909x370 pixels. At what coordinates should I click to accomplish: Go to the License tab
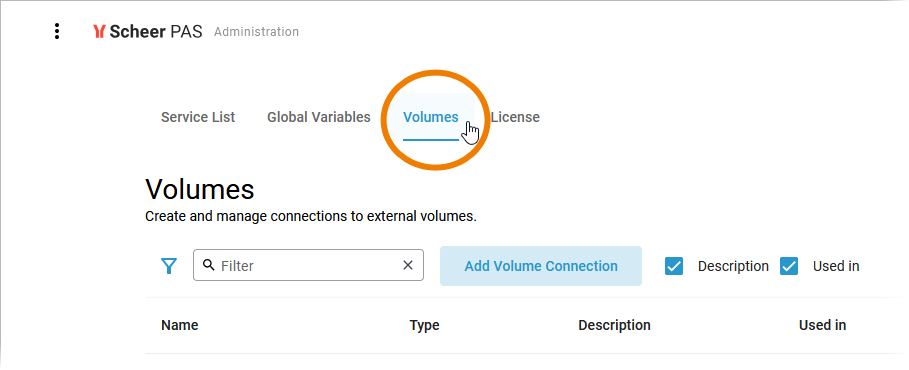coord(515,117)
